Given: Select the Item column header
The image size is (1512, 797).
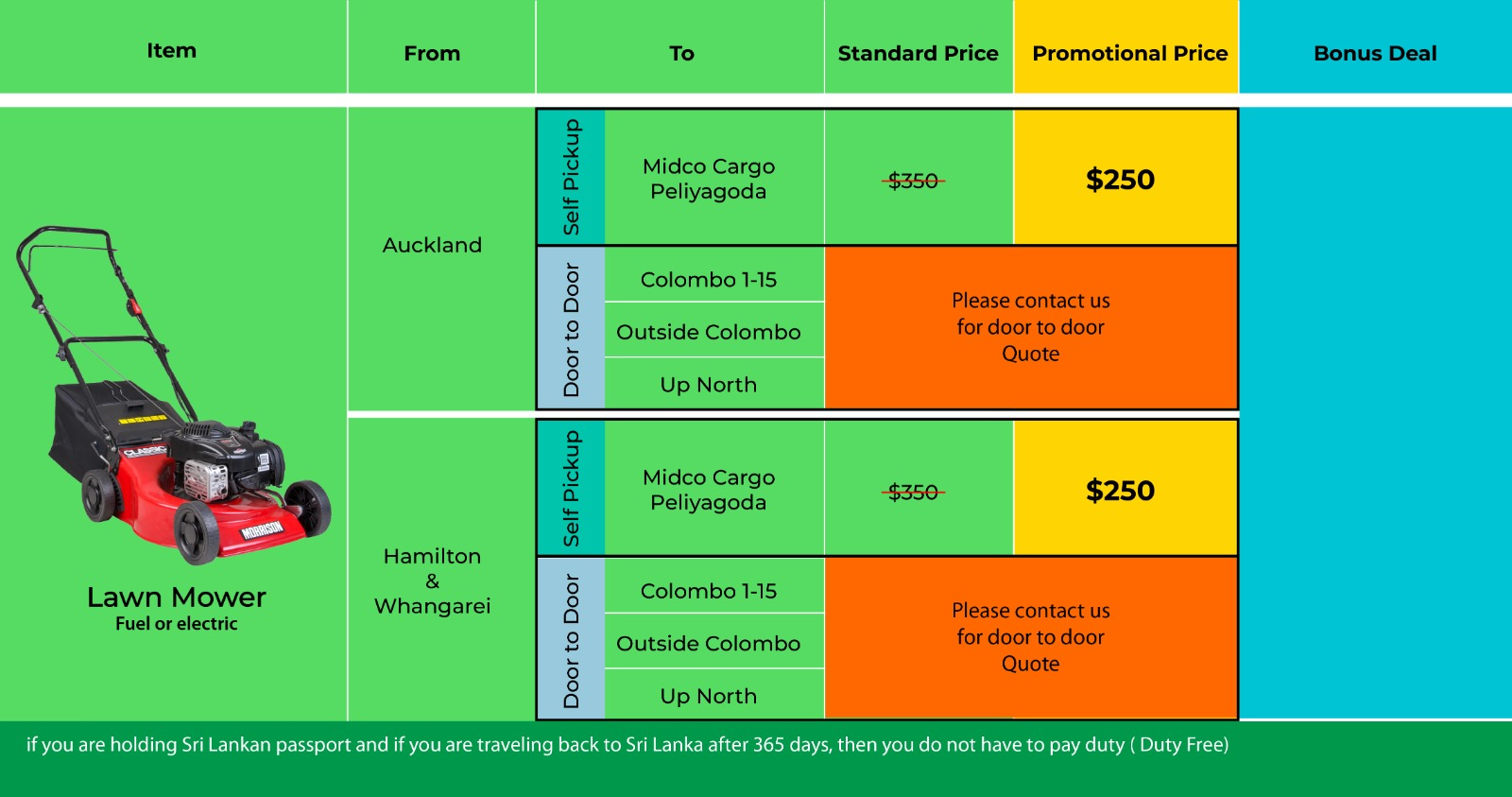Looking at the screenshot, I should pos(171,51).
